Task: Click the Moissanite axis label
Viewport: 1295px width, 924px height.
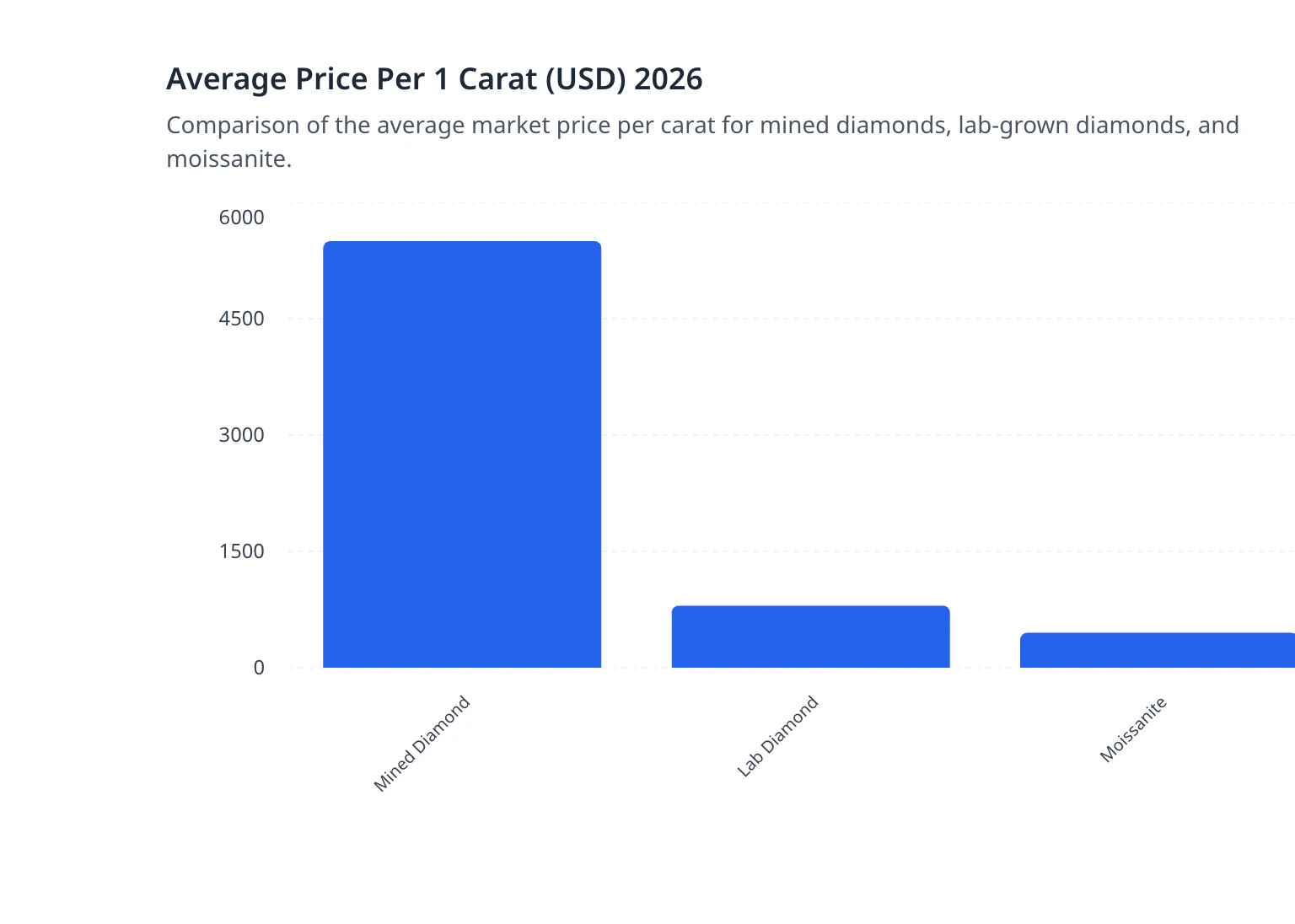Action: click(1133, 728)
